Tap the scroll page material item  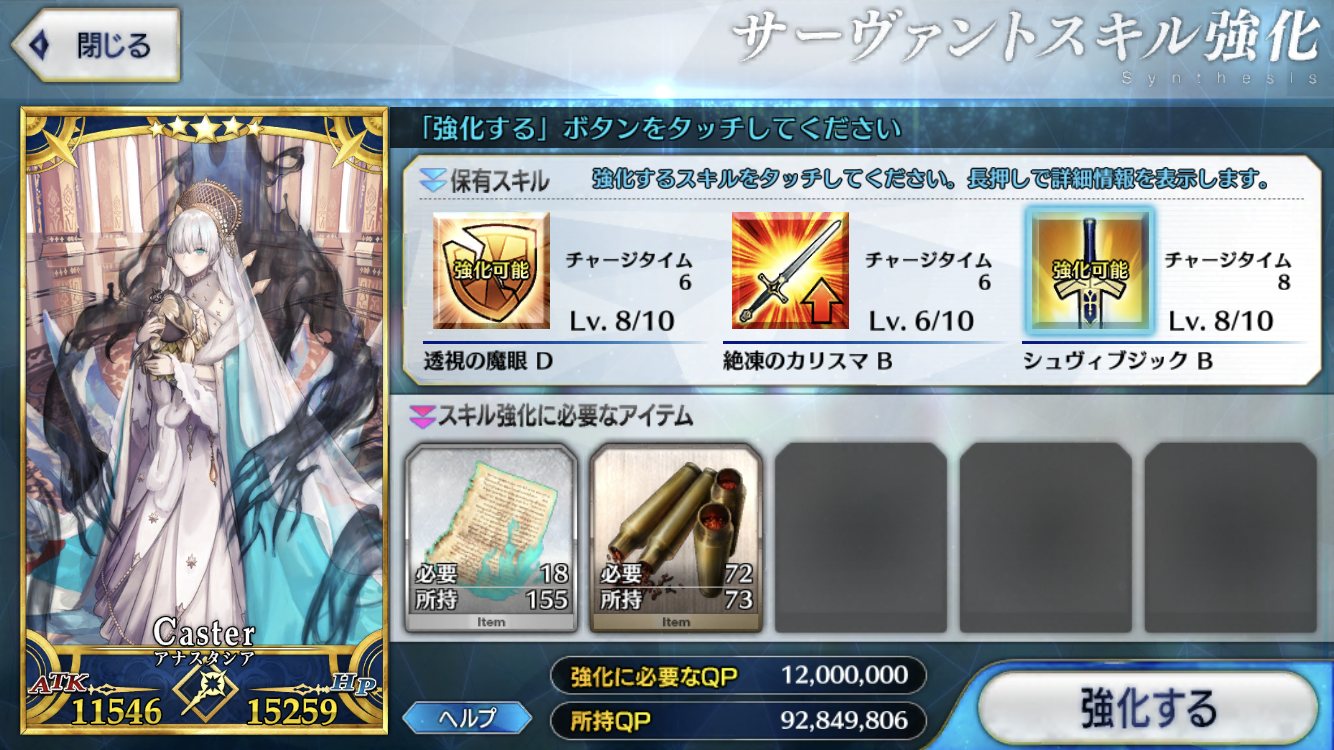pyautogui.click(x=491, y=538)
